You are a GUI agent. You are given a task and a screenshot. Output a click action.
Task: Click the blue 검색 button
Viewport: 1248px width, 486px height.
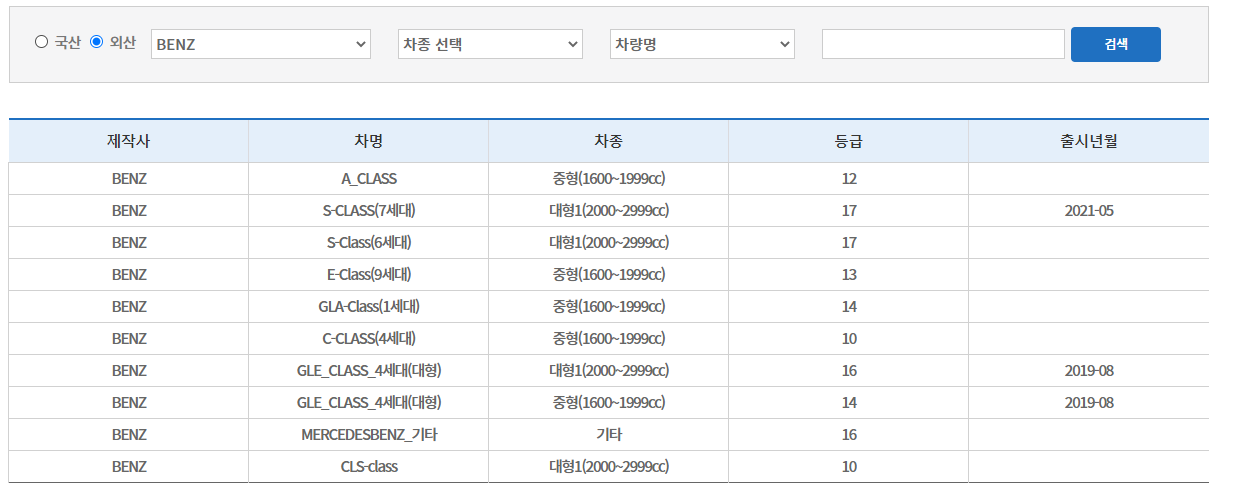[1116, 44]
